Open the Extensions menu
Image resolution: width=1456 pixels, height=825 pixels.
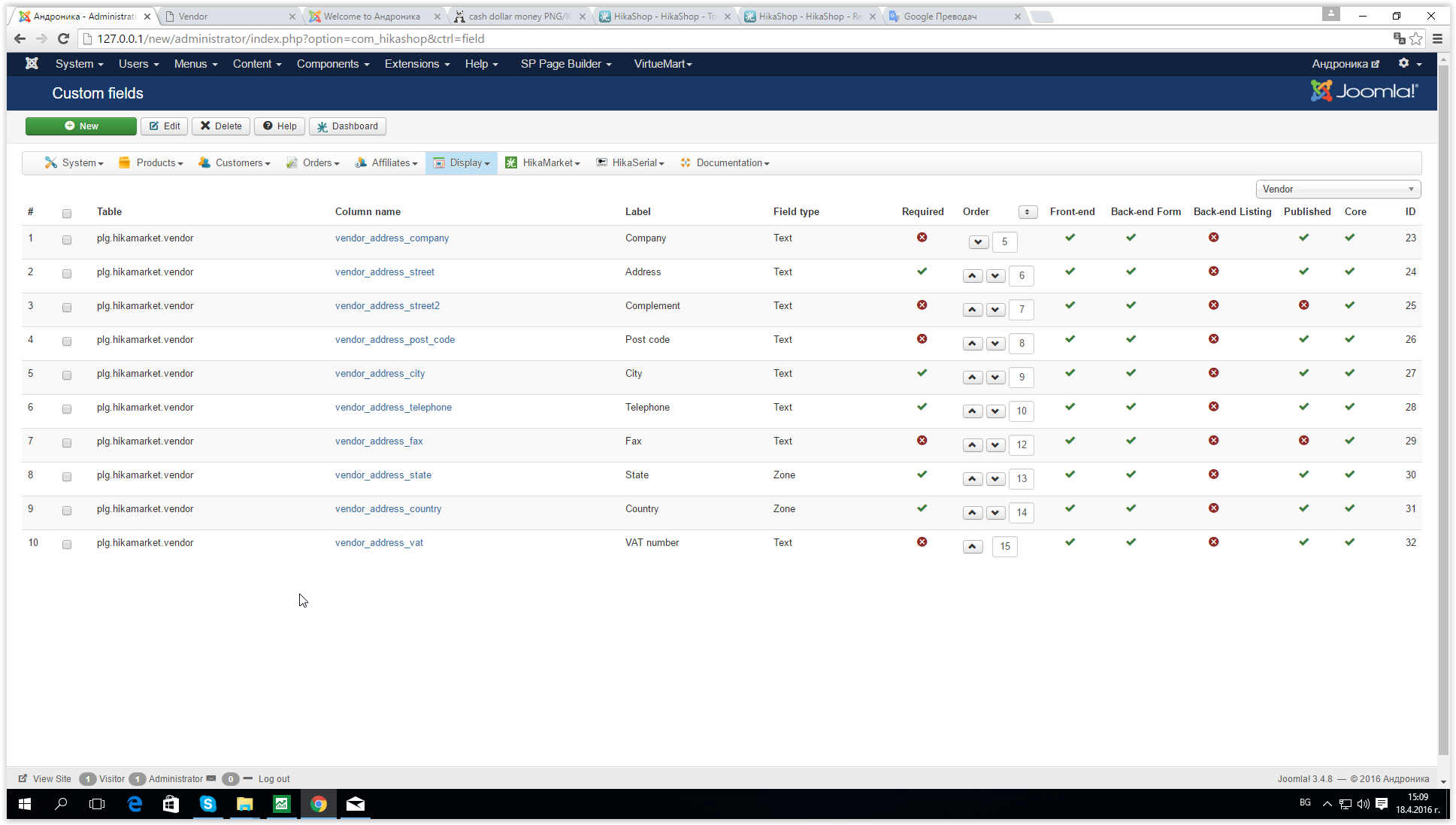click(x=416, y=64)
